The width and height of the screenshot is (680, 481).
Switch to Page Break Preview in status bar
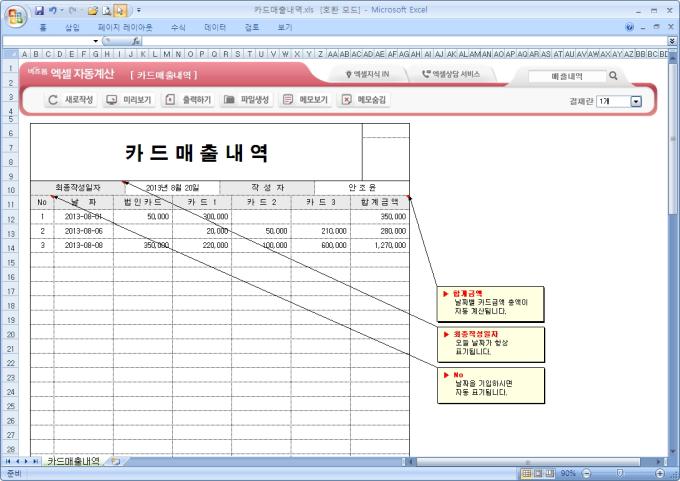coord(550,473)
